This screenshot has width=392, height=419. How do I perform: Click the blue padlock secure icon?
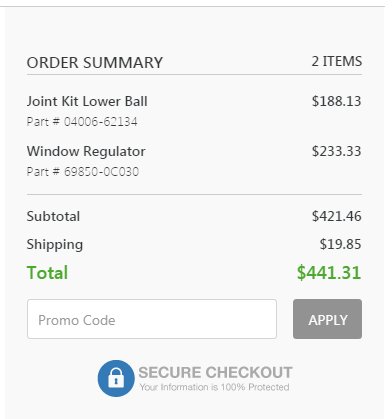(116, 378)
